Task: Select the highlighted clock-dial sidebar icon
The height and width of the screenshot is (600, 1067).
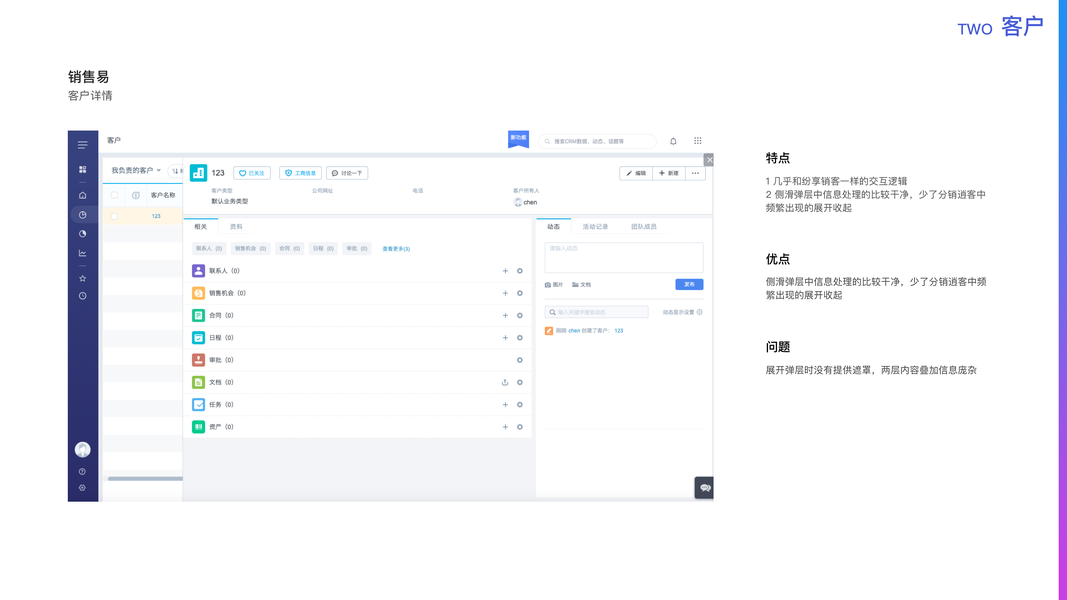Action: tap(82, 215)
